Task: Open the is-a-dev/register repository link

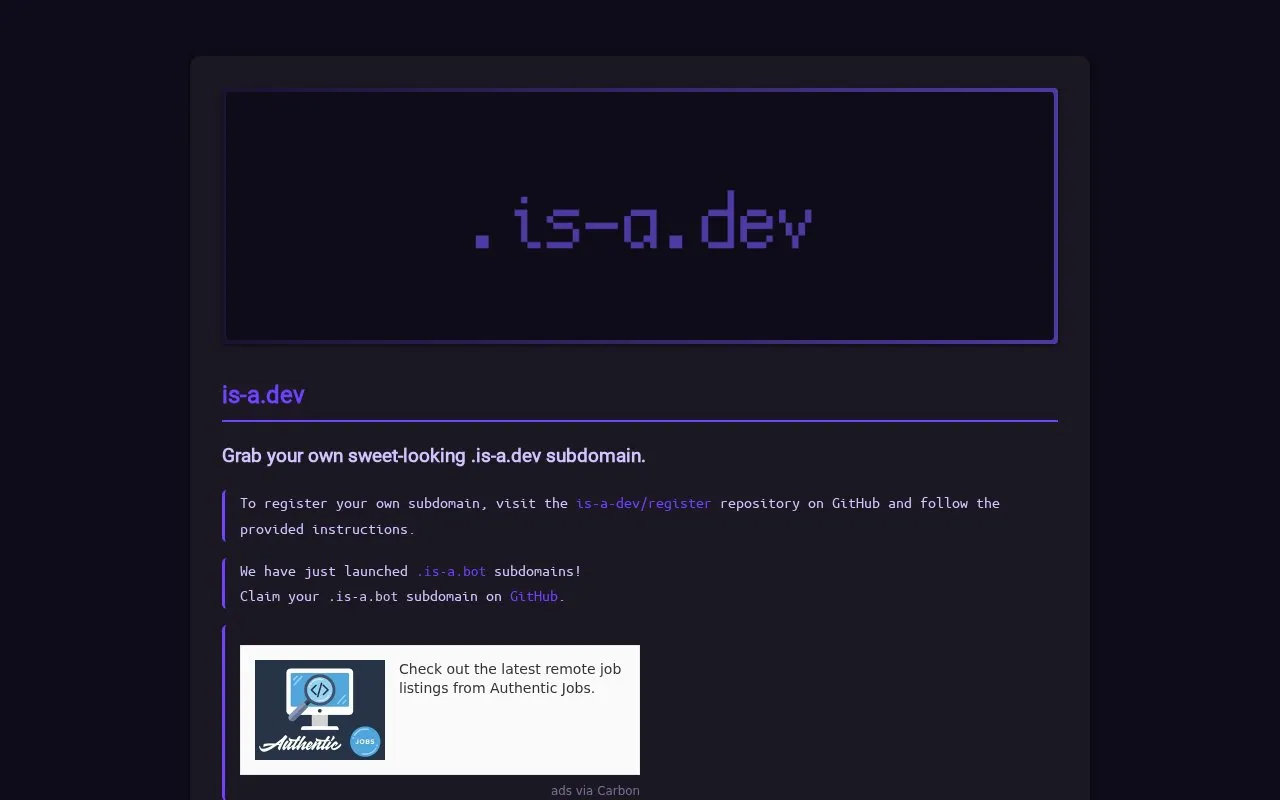Action: [644, 503]
